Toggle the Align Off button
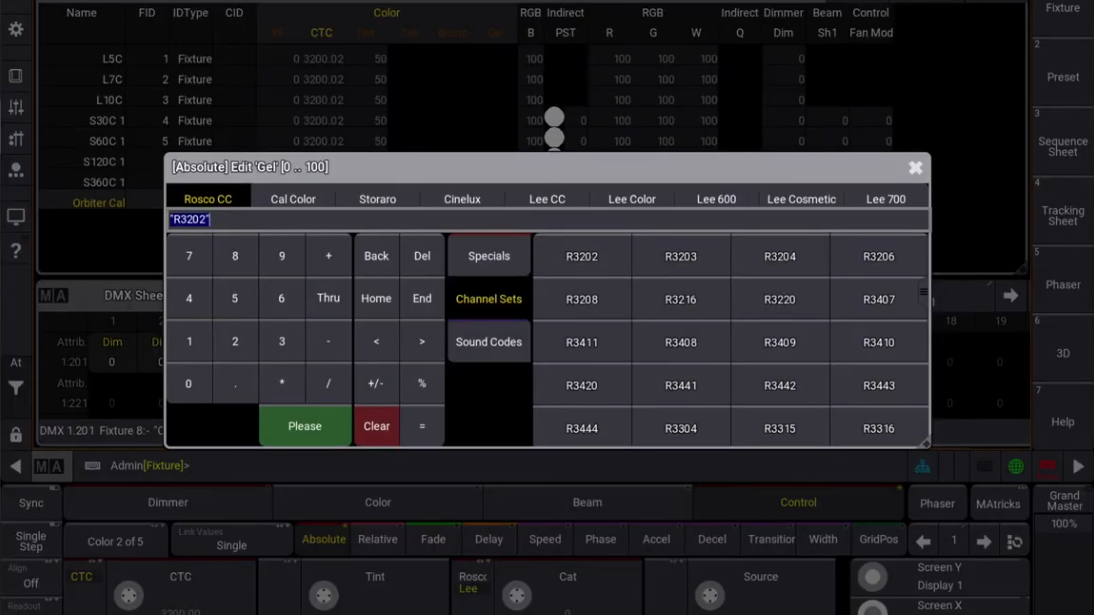 (31, 583)
